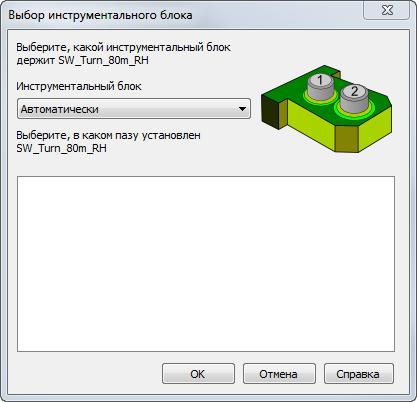The image size is (417, 402).
Task: Click the Отмена button
Action: [x=279, y=374]
